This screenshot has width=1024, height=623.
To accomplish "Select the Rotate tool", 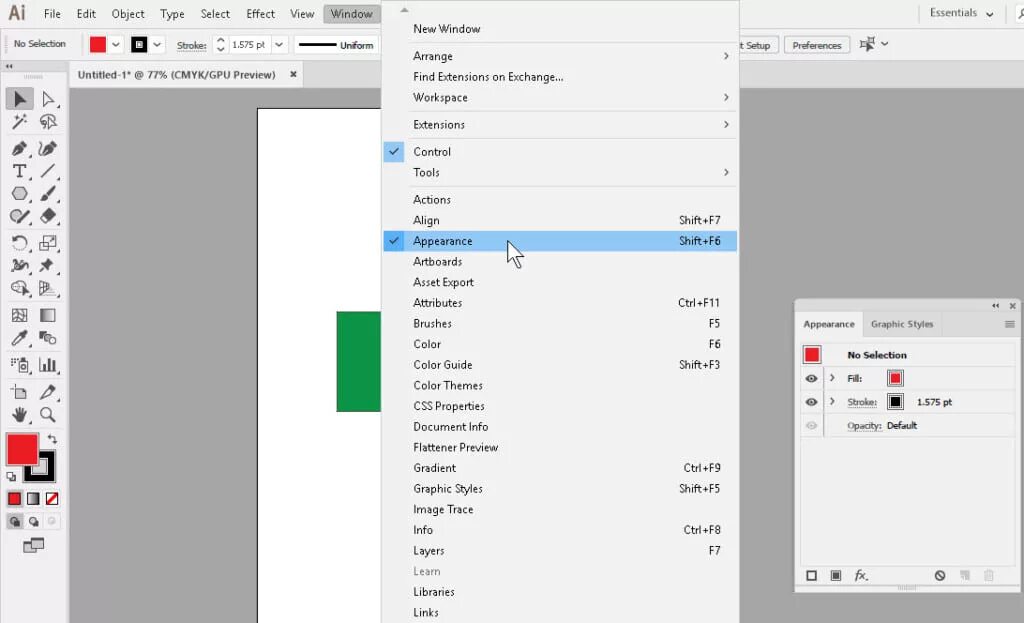I will pos(20,243).
